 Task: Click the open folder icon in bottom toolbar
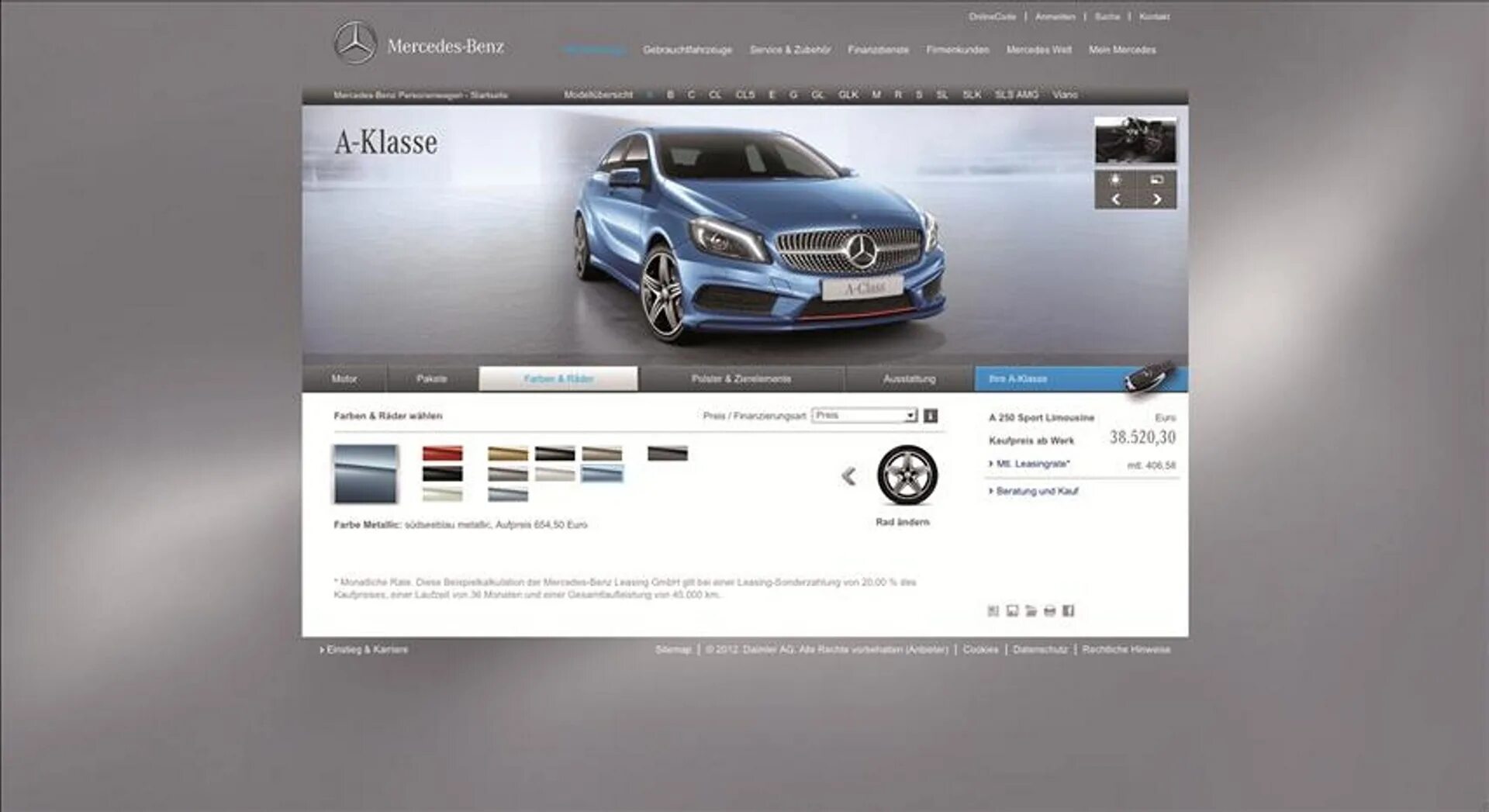1031,611
